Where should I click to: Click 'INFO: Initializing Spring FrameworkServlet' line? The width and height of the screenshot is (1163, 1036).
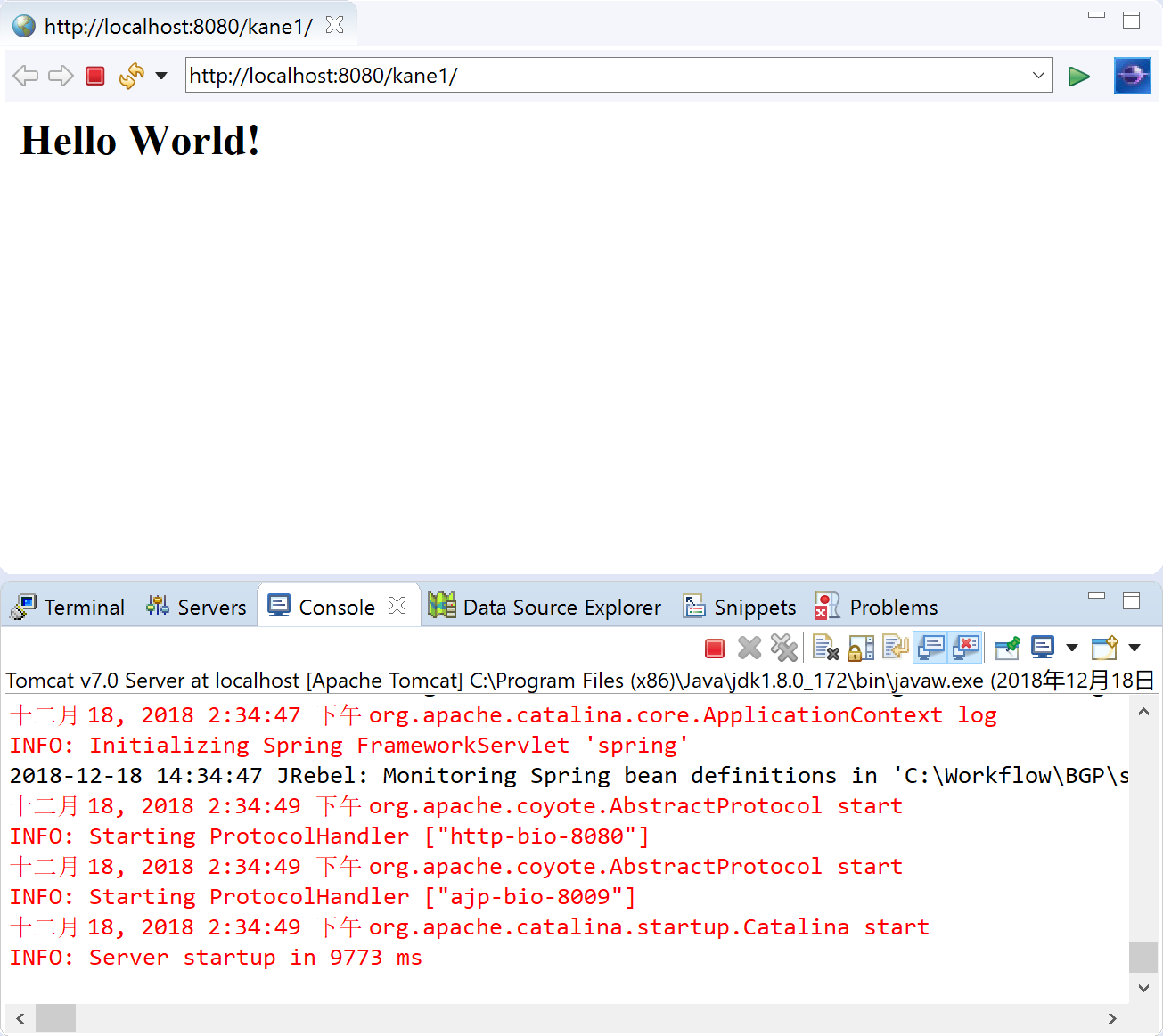tap(349, 746)
